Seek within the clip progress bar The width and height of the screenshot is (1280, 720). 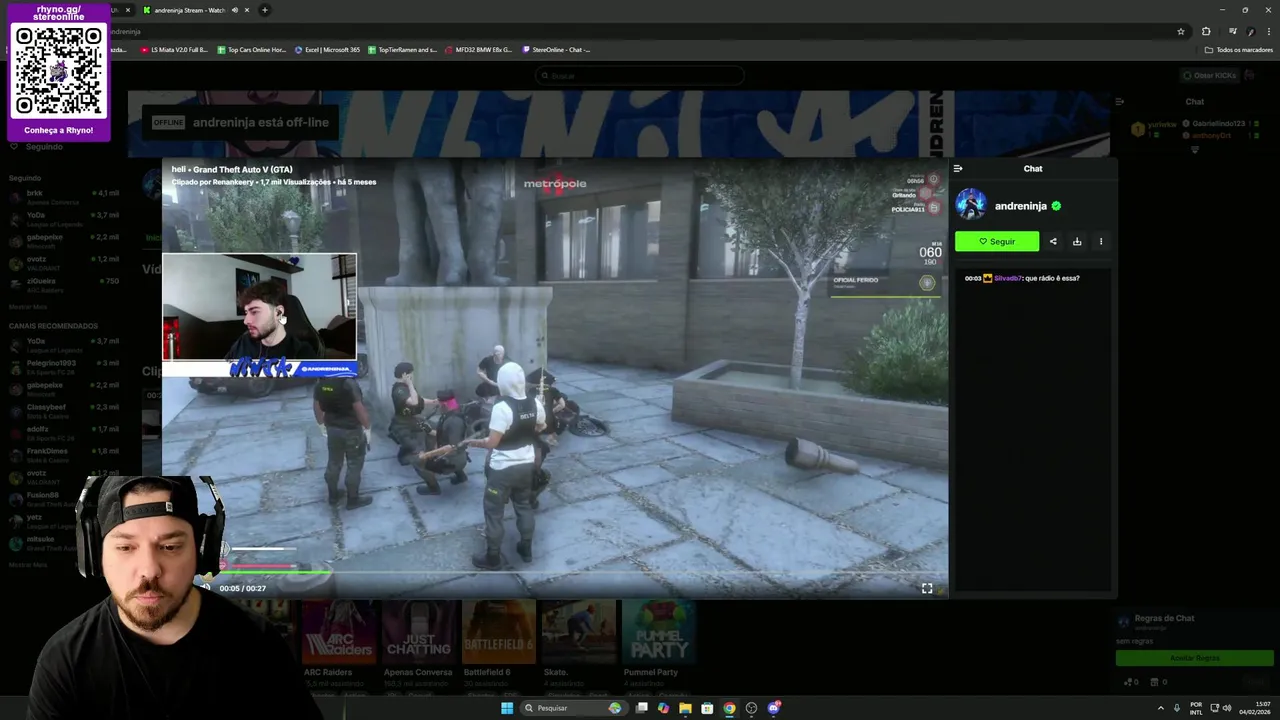pos(555,573)
